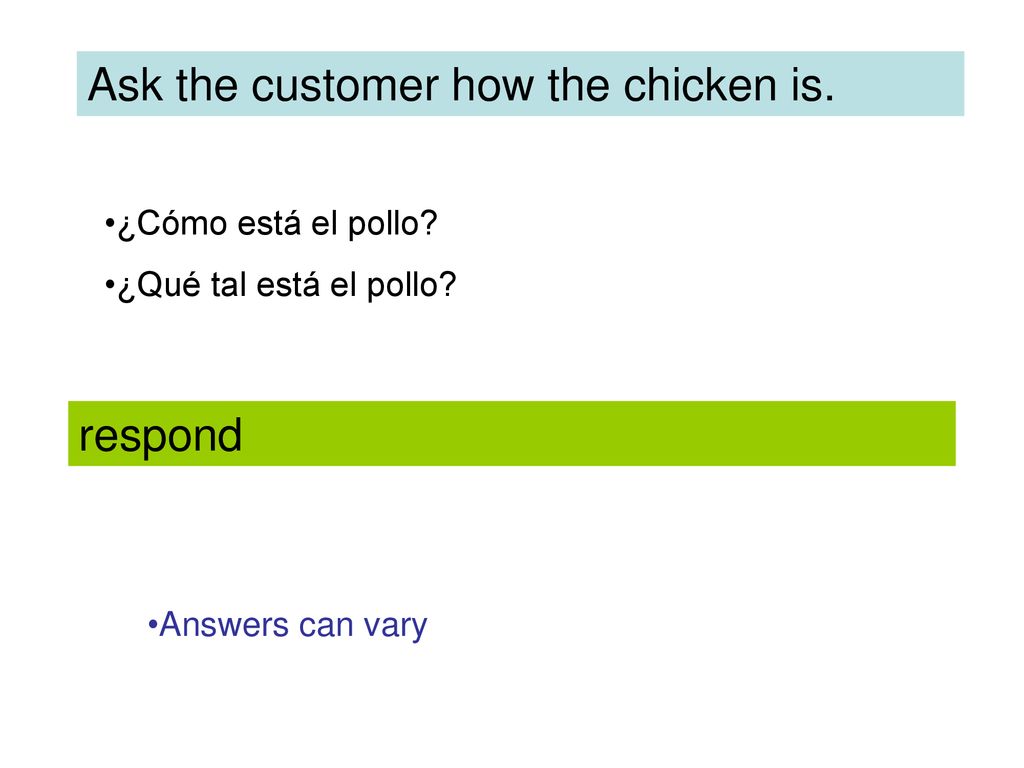
Task: Click the word "¿Qué" in second bullet
Action: pyautogui.click(x=159, y=285)
